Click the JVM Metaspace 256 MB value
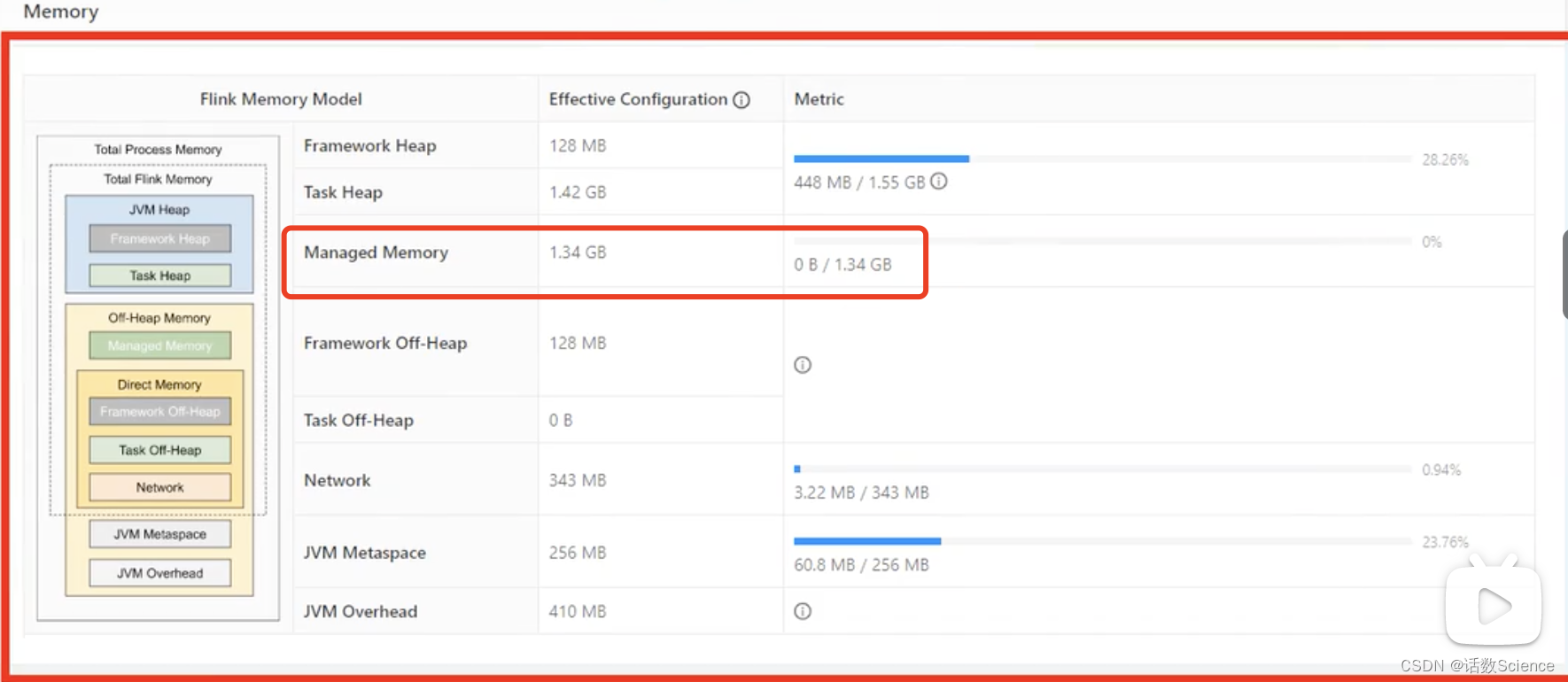Screen dimensions: 1568x682 click(x=578, y=553)
